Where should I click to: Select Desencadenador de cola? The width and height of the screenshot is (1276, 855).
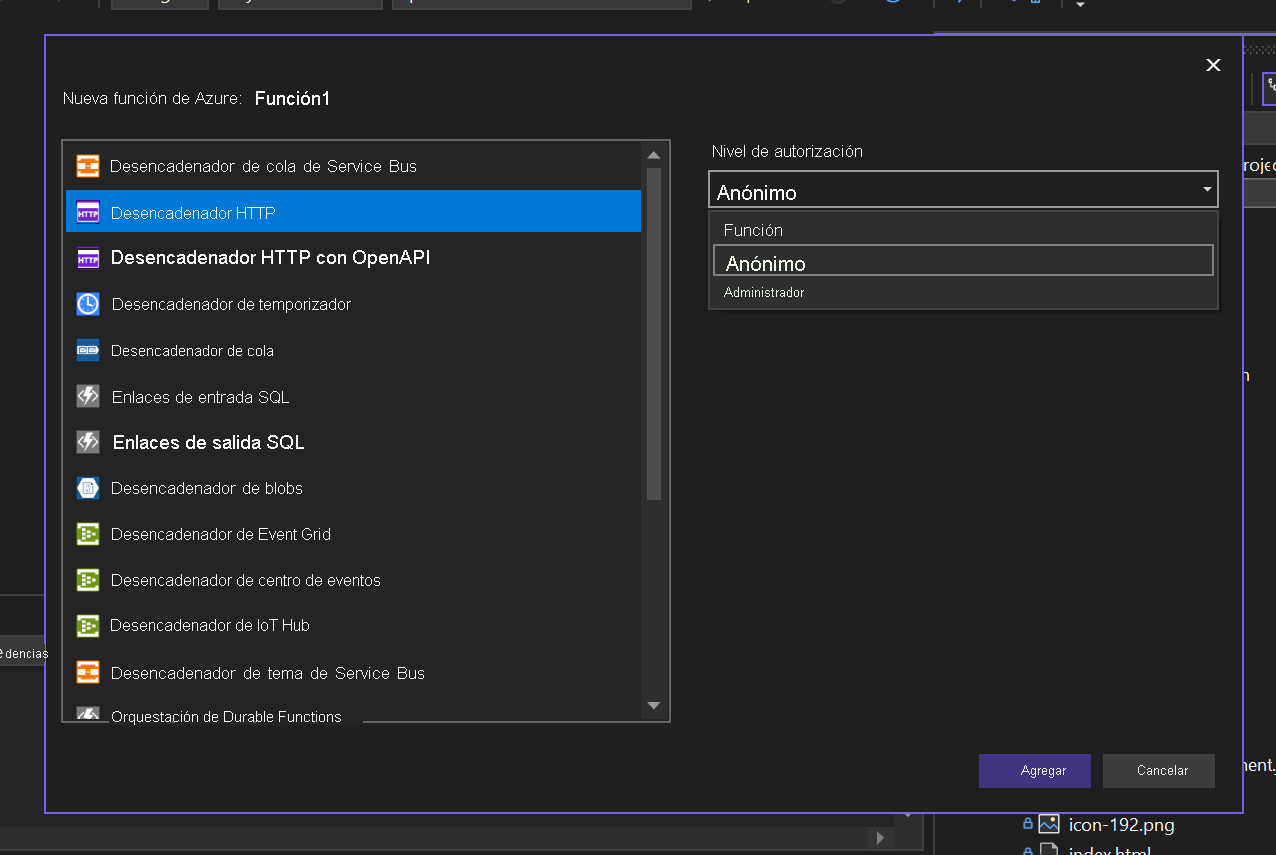353,351
